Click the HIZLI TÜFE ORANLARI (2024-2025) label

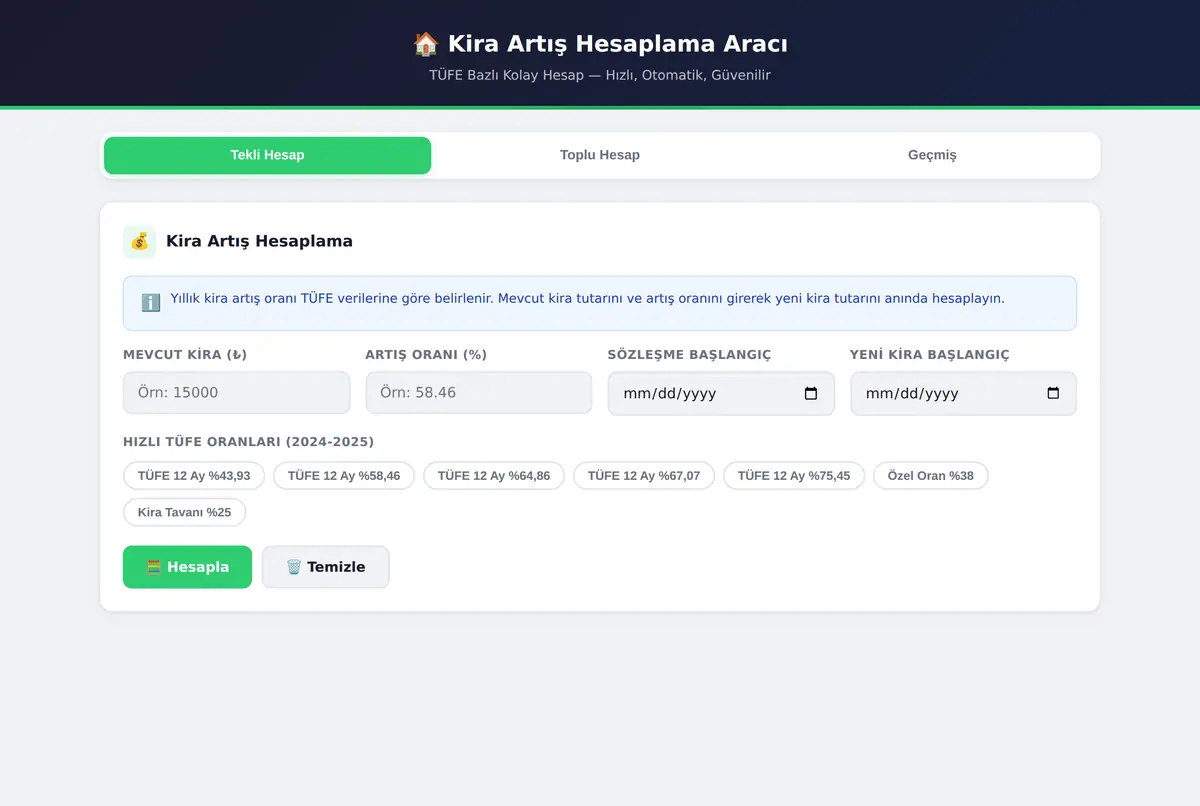pyautogui.click(x=249, y=442)
